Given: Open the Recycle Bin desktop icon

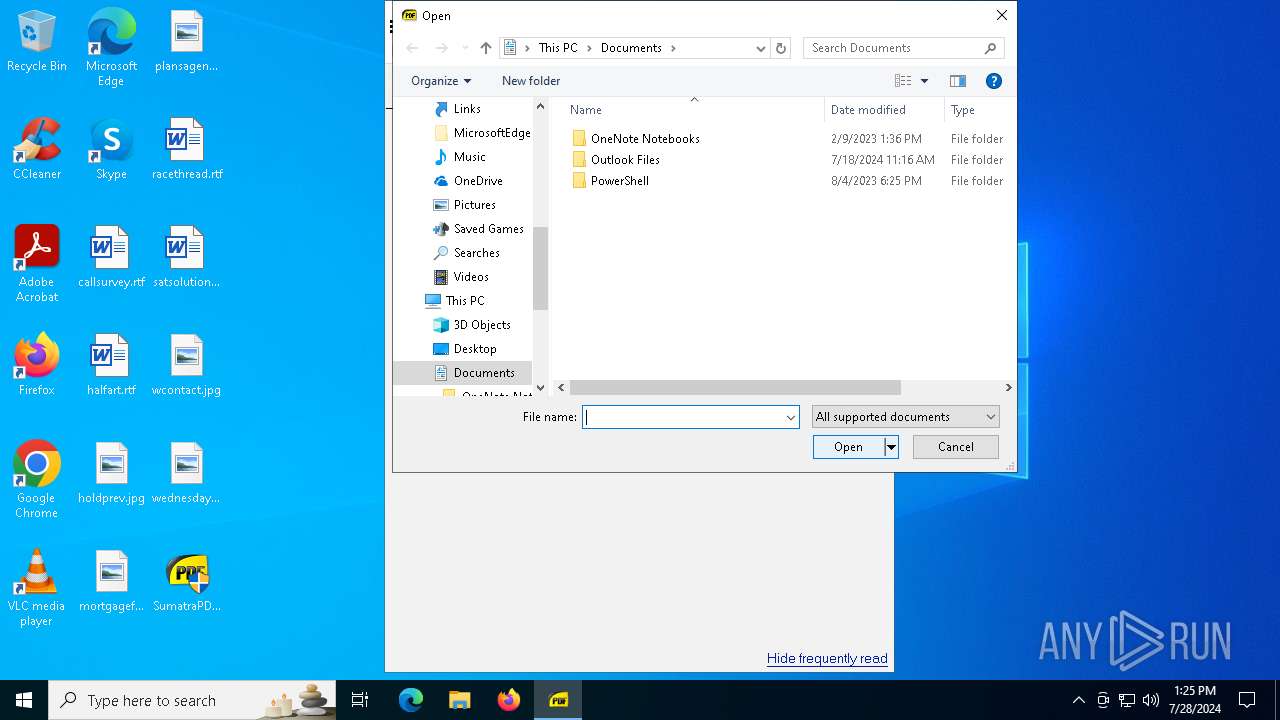Looking at the screenshot, I should pyautogui.click(x=37, y=42).
